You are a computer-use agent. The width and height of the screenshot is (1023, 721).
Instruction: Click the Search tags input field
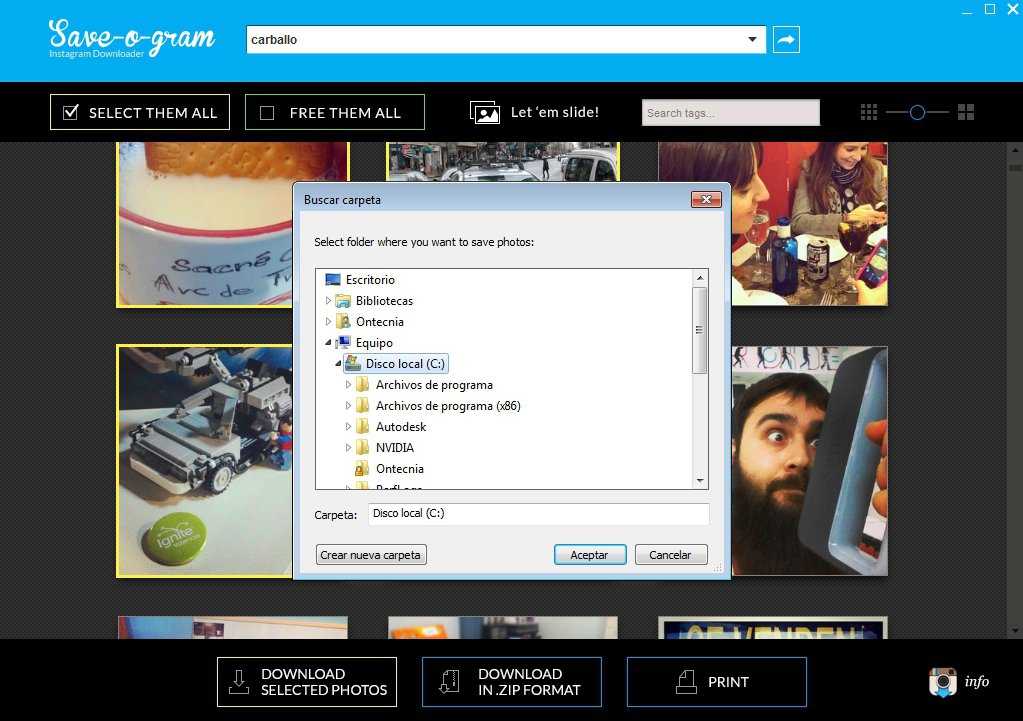coord(730,113)
